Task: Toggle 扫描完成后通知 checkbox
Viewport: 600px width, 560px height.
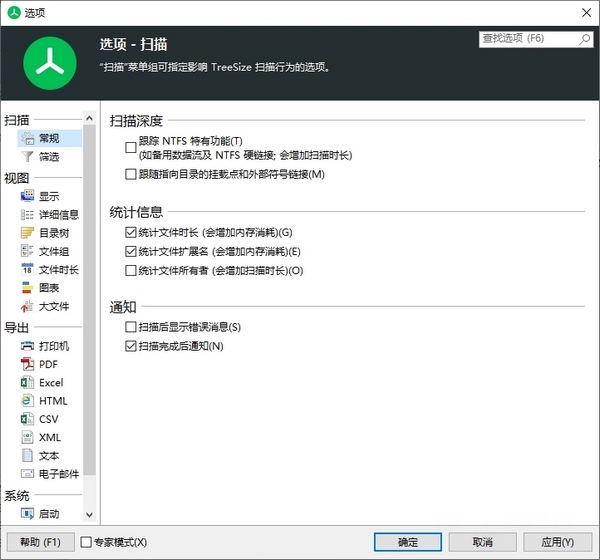Action: click(130, 346)
